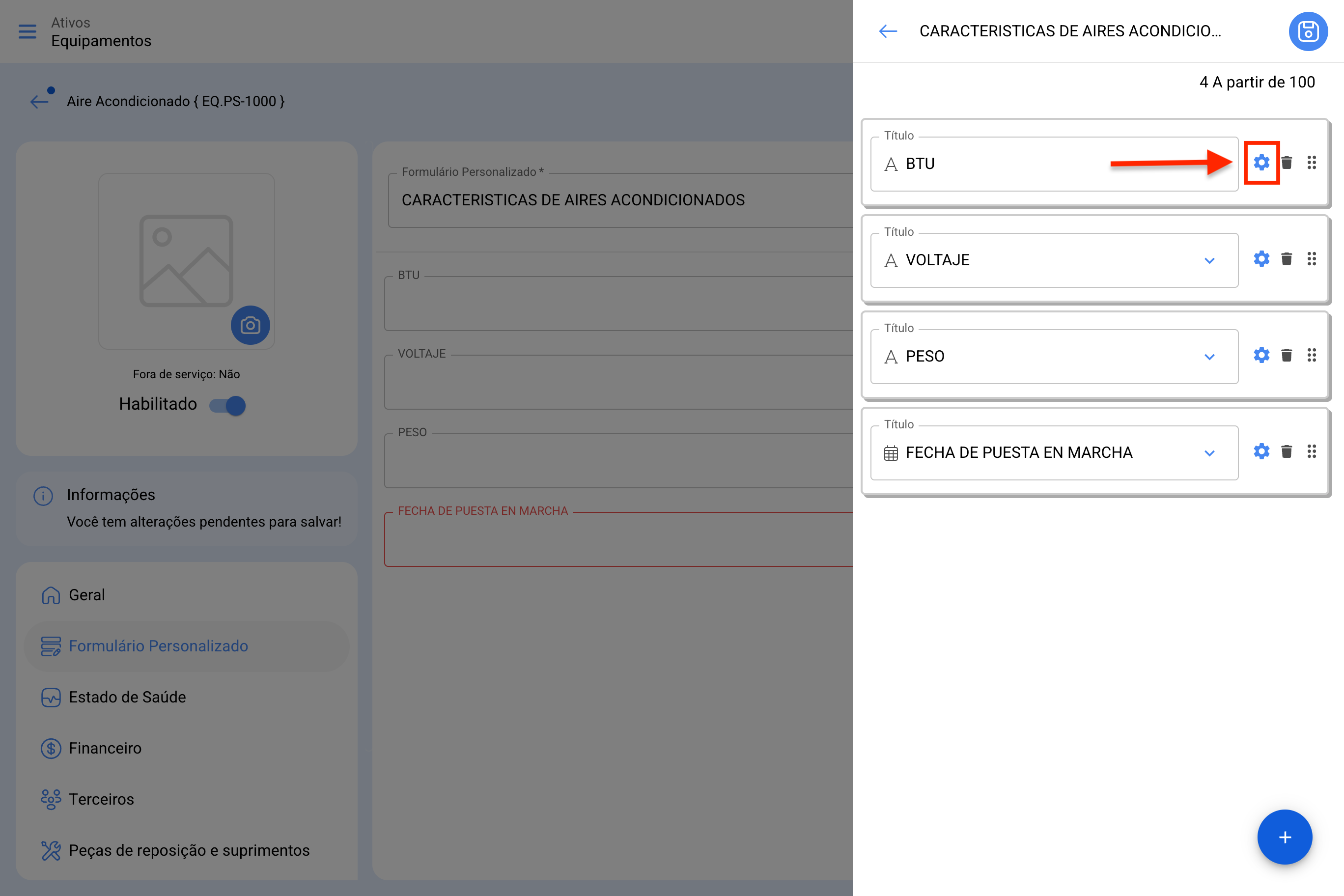Open settings gear for FECHA DE PUESTA EN MARCHA

(1261, 451)
